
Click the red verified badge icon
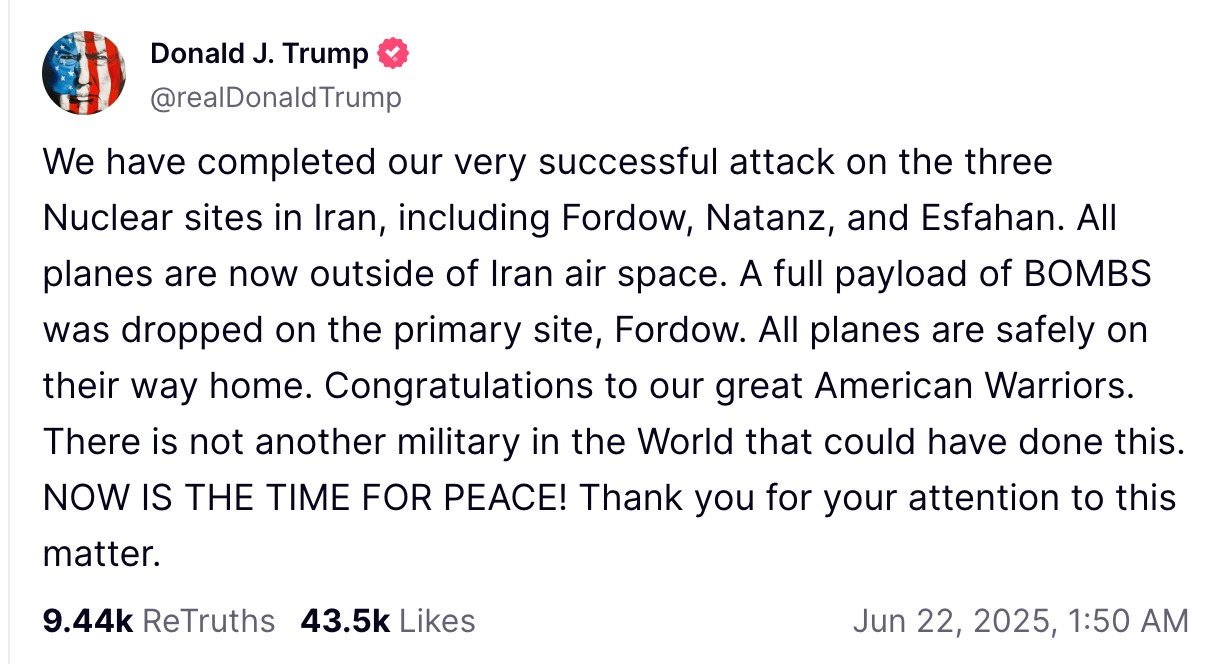click(x=393, y=53)
